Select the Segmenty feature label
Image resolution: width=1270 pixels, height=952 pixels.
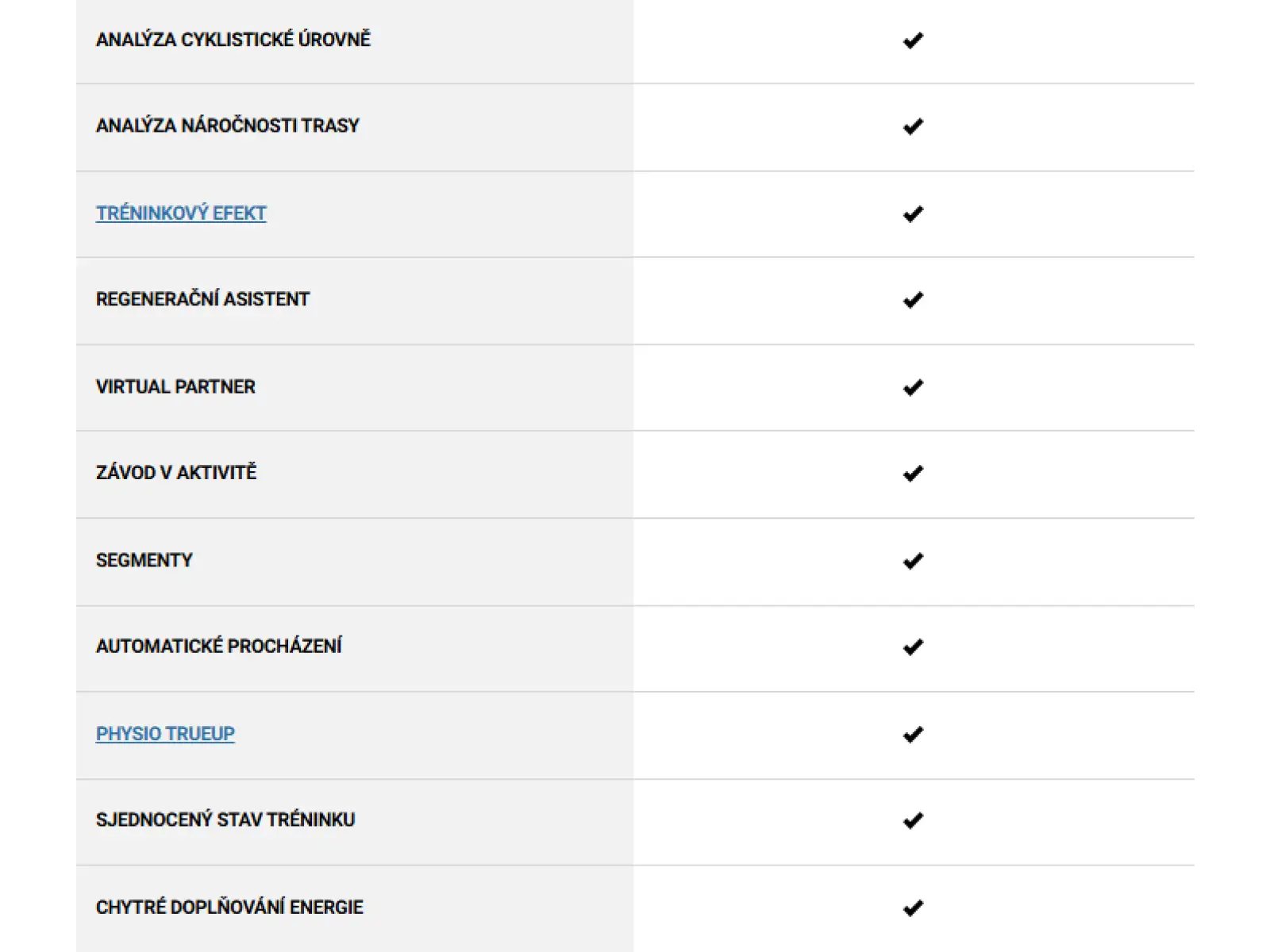click(144, 560)
